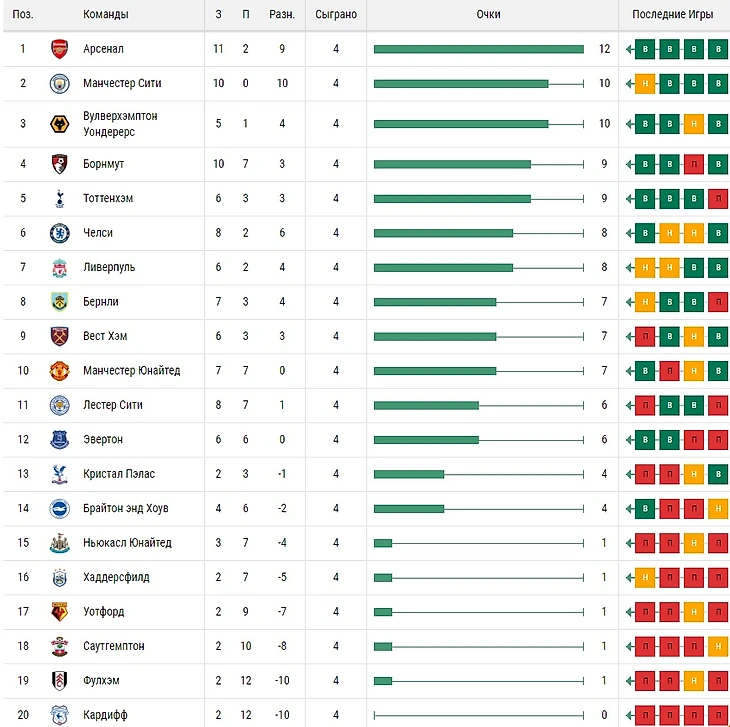730x727 pixels.
Task: Click Manchester City's orange Н draw result box
Action: [646, 83]
